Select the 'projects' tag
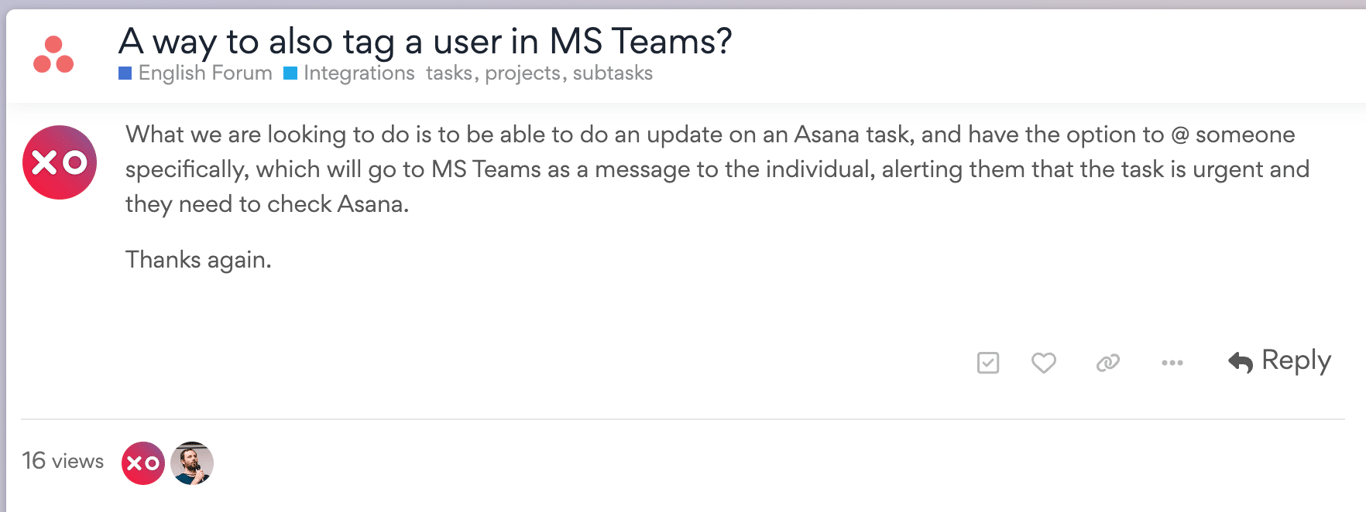This screenshot has height=512, width=1366. pyautogui.click(x=525, y=73)
